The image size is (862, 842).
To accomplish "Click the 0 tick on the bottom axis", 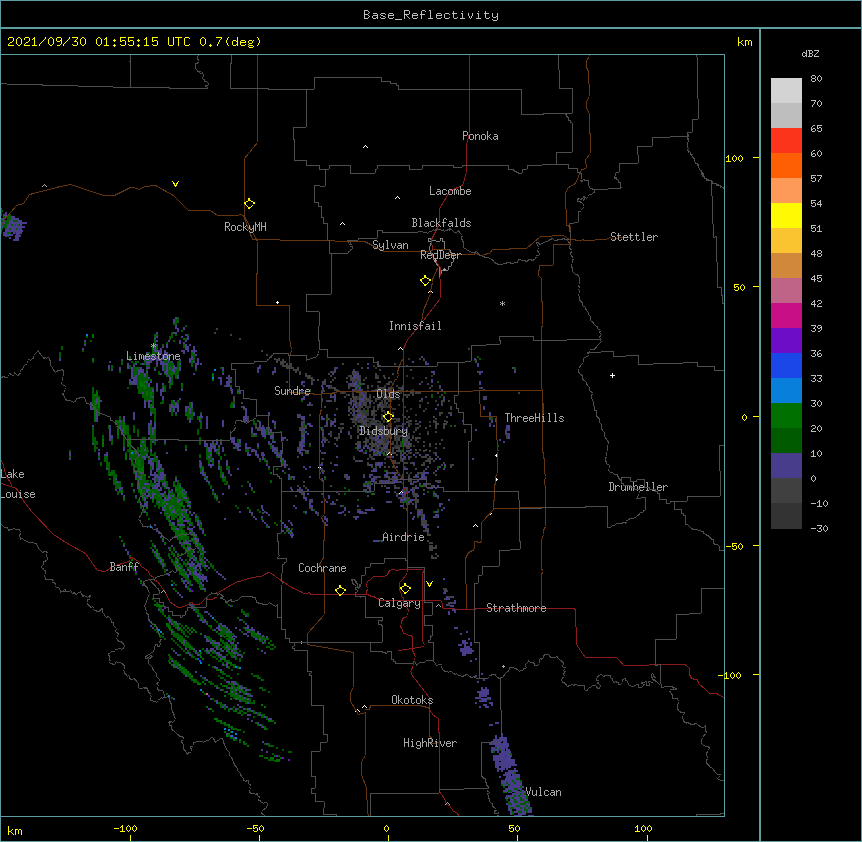I will pyautogui.click(x=386, y=828).
